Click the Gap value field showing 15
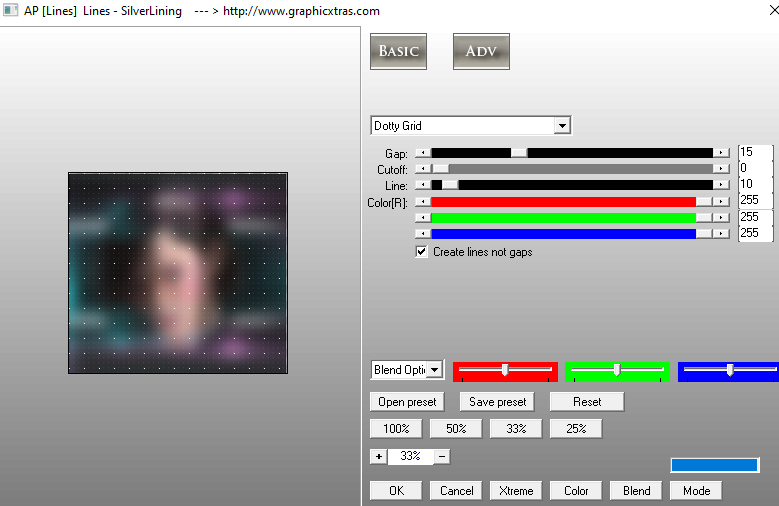Screen dimensions: 779x506 coord(755,152)
